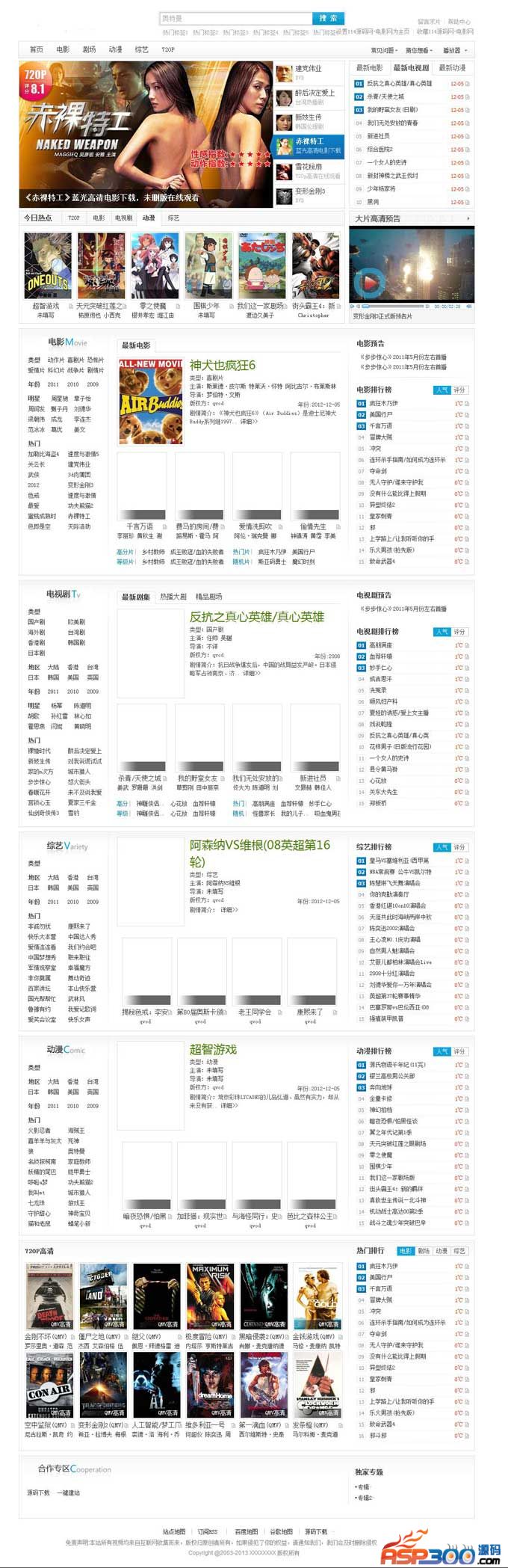The width and height of the screenshot is (508, 1568).
Task: Open the 围棋少年 poster in 今日热点
Action: (x=208, y=265)
